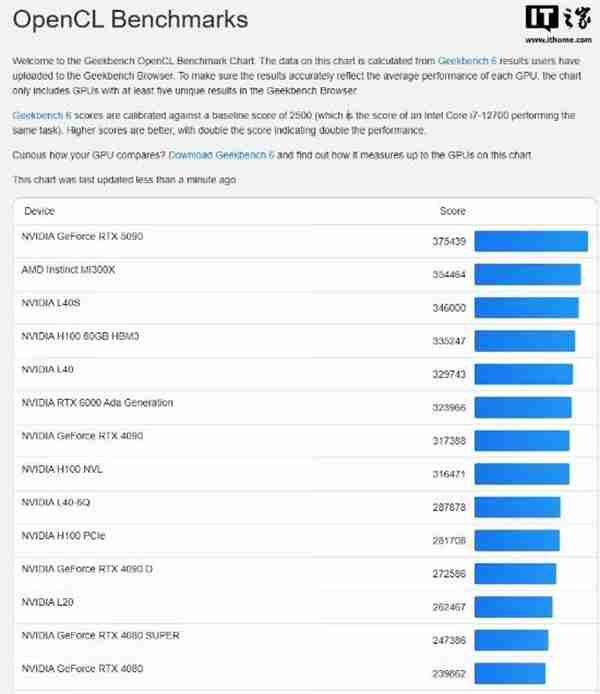Click the OpenCL Benchmarks page heading

130,21
